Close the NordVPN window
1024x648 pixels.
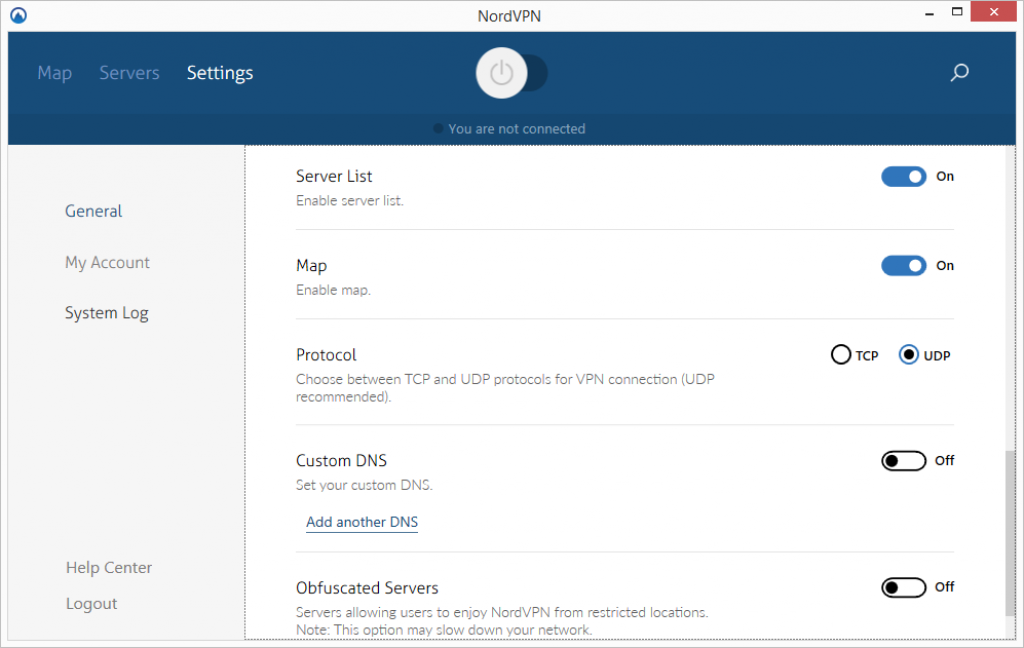(994, 12)
